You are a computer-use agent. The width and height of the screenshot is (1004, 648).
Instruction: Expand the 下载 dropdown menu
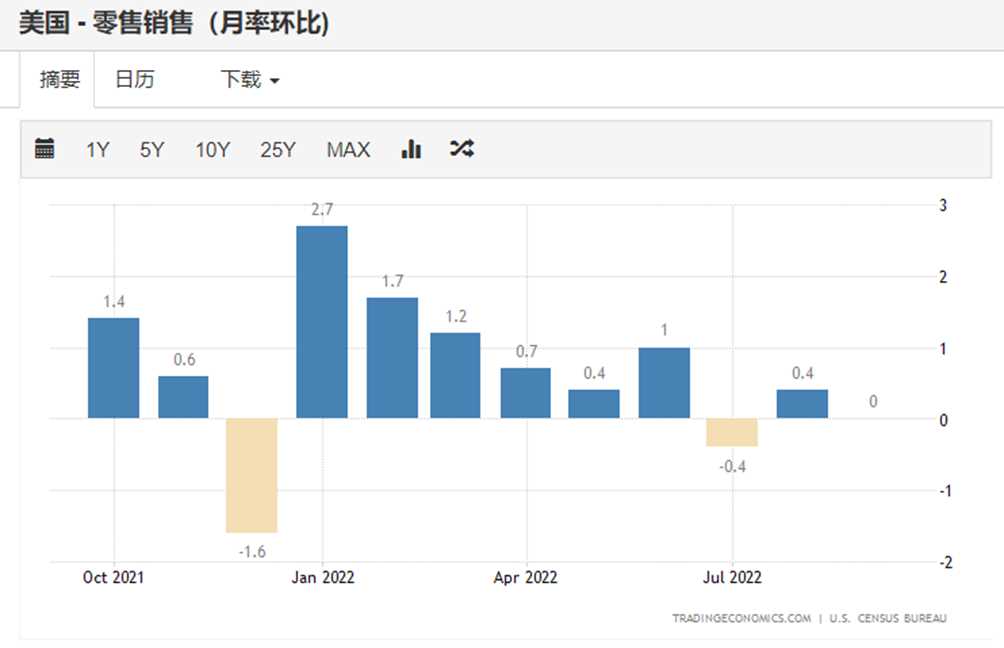(x=249, y=80)
